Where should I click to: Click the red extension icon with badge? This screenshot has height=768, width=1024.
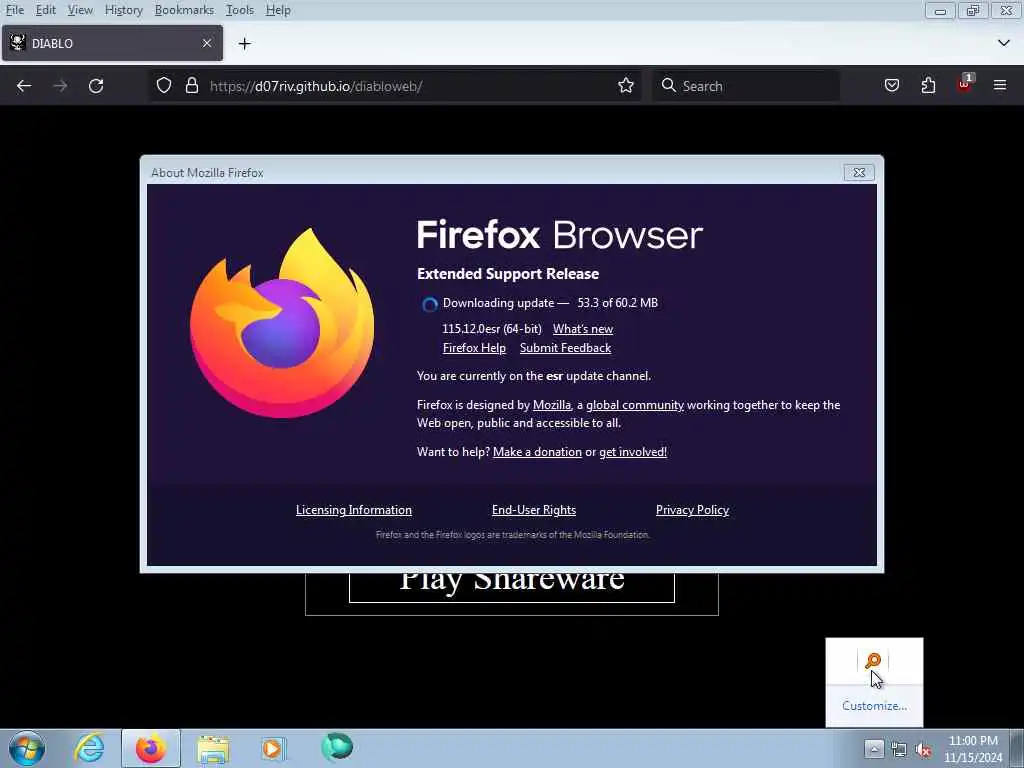[x=965, y=84]
